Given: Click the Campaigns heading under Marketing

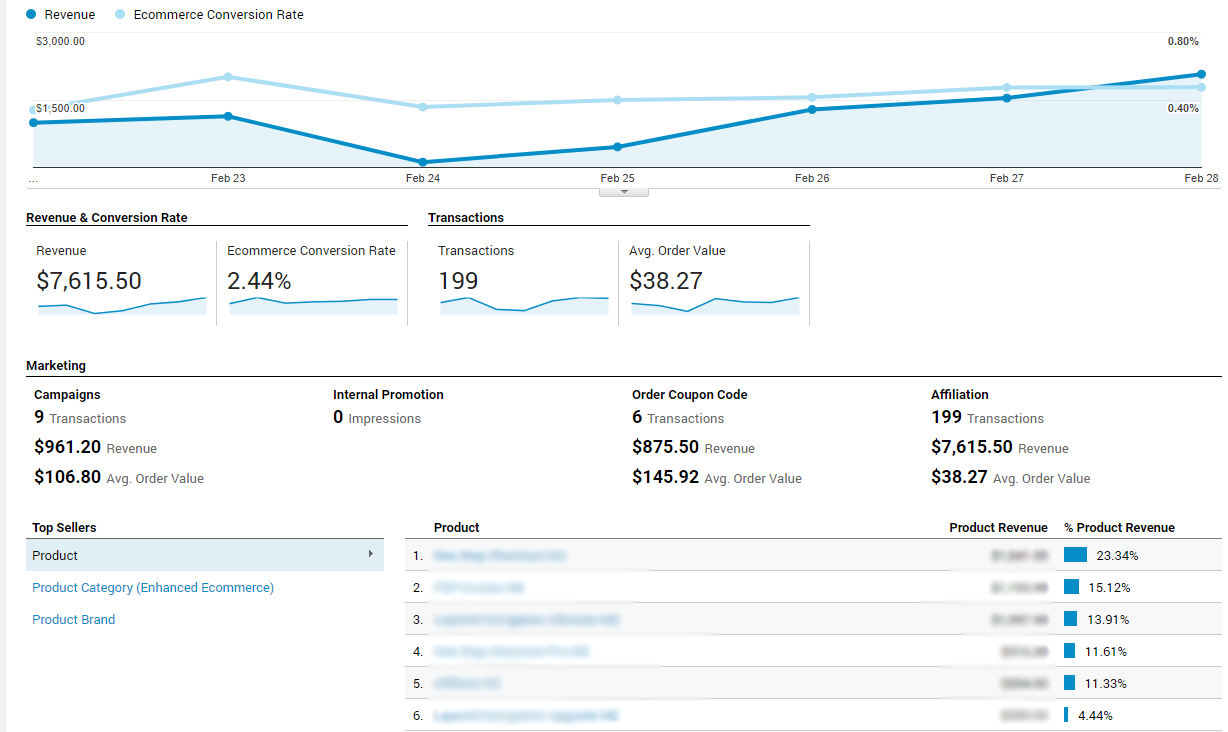Looking at the screenshot, I should pos(67,395).
